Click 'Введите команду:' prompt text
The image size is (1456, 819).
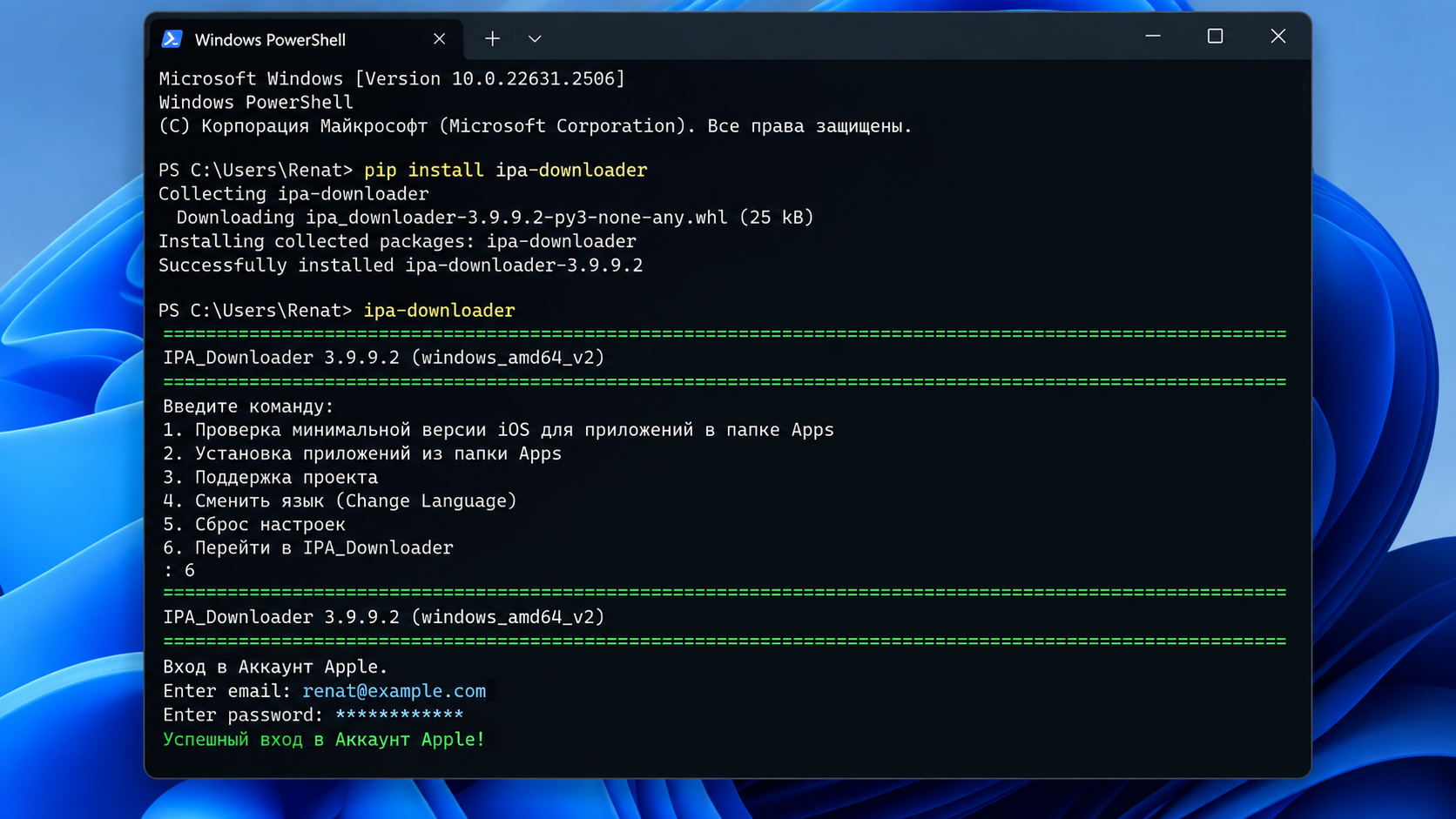248,406
